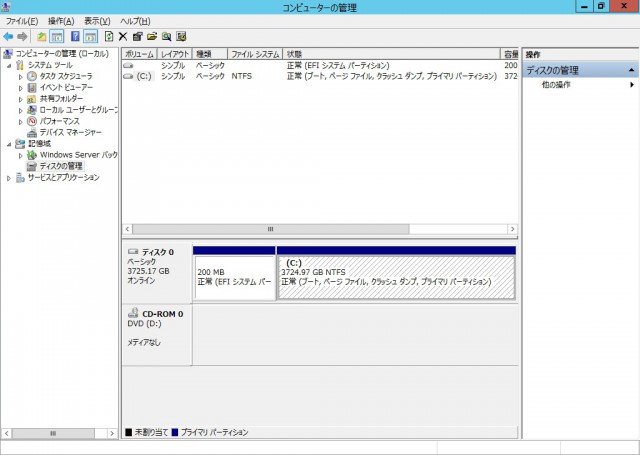Select the C: 3724.97 GB NTFS partition block
The image size is (640, 455).
(396, 277)
